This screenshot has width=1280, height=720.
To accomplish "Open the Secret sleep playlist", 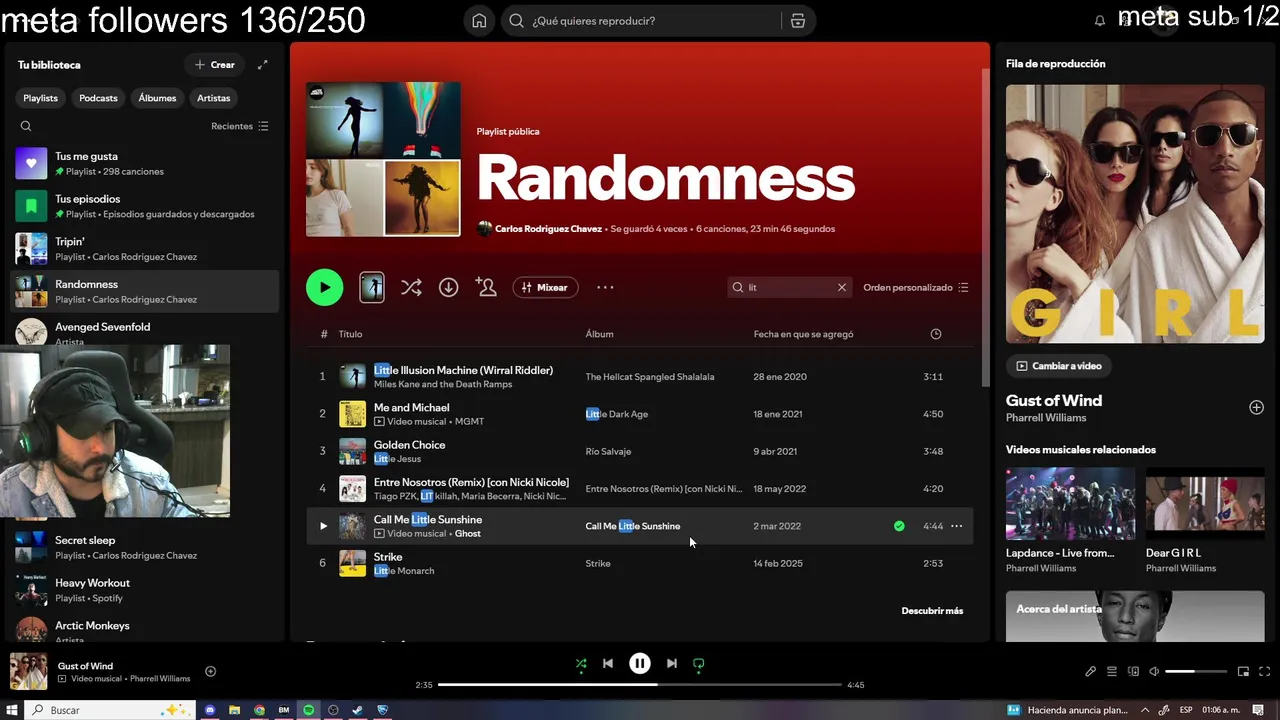I will [145, 547].
